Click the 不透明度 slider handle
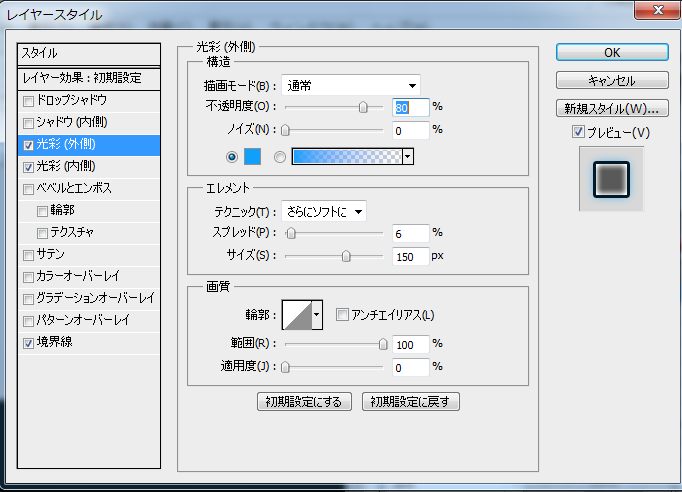This screenshot has width=682, height=492. (363, 107)
